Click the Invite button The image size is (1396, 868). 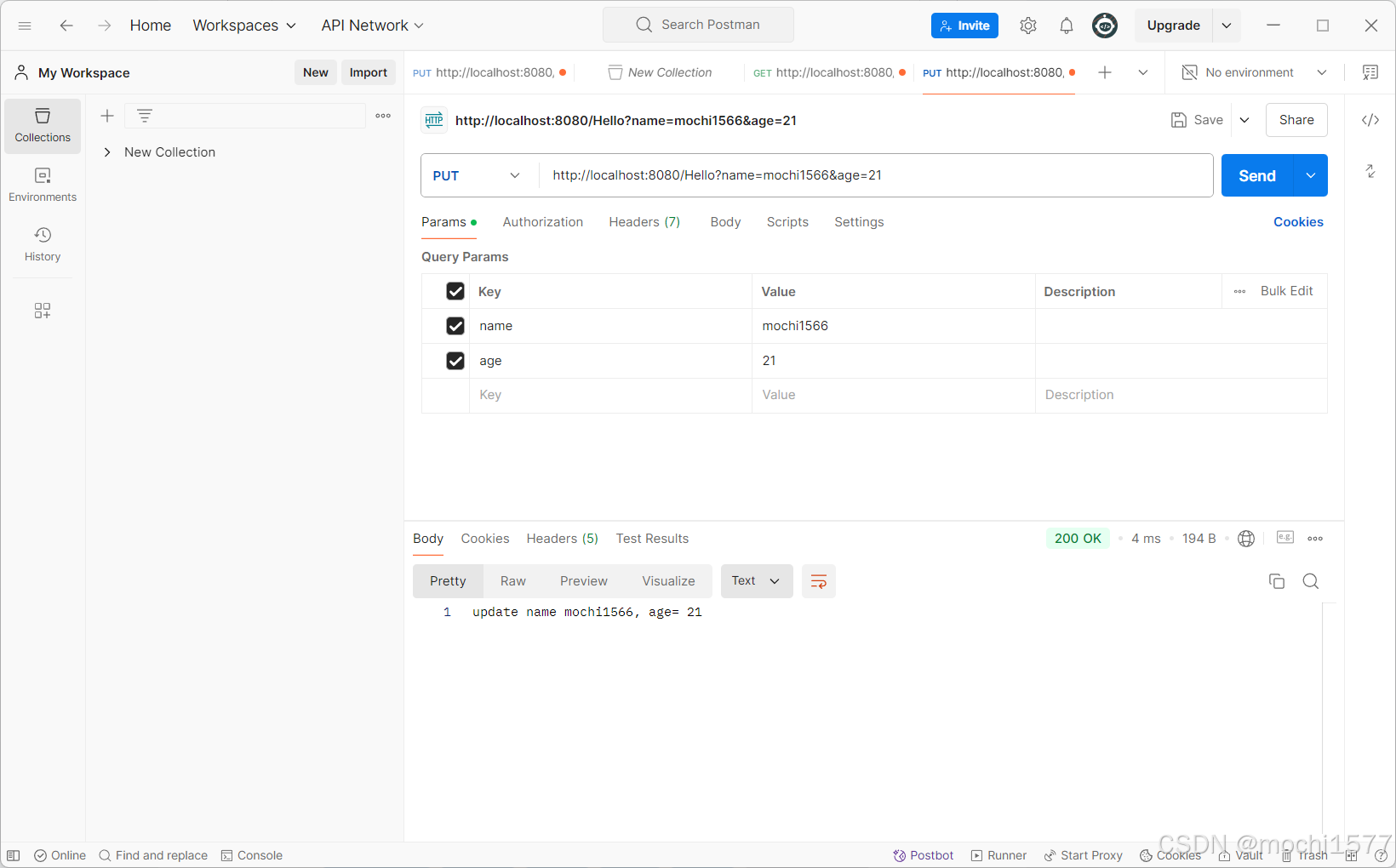tap(964, 26)
